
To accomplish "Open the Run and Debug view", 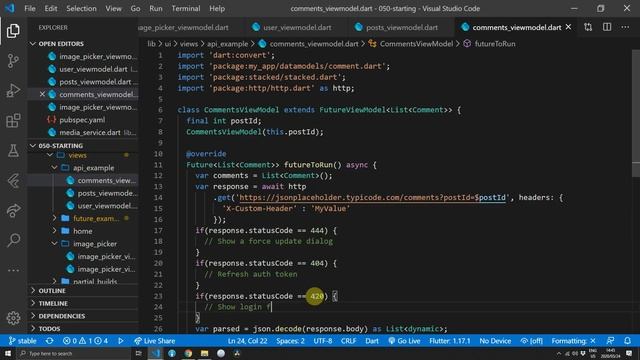I will 13,91.
